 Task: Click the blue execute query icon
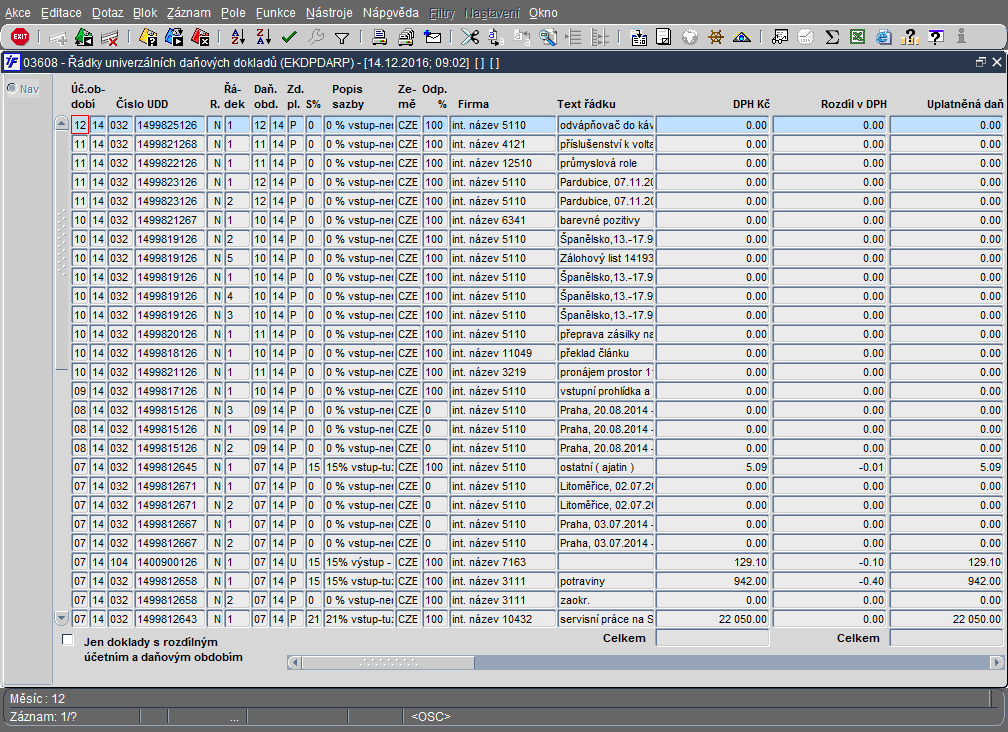tap(174, 37)
